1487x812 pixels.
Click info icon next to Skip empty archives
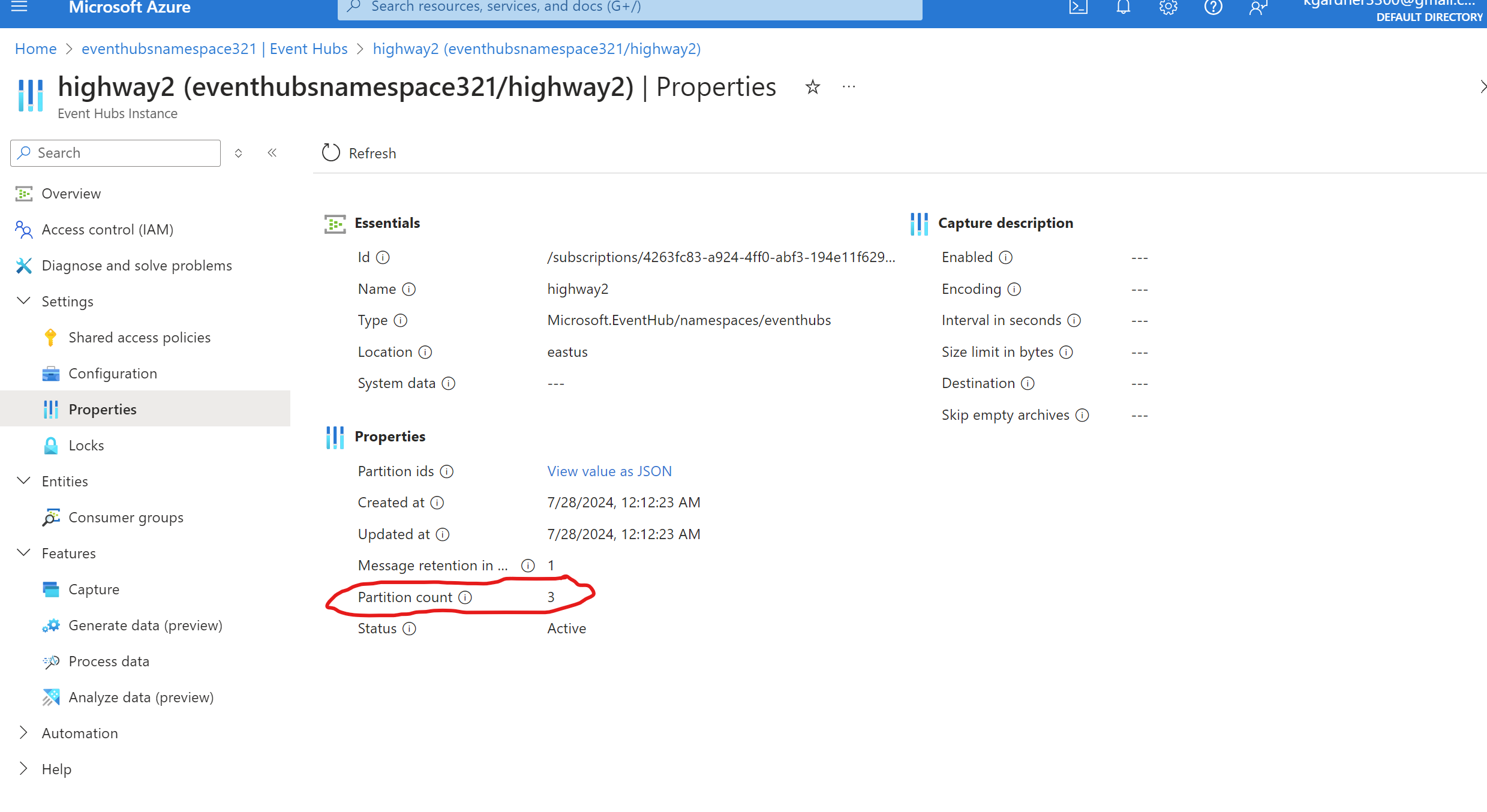(1082, 415)
